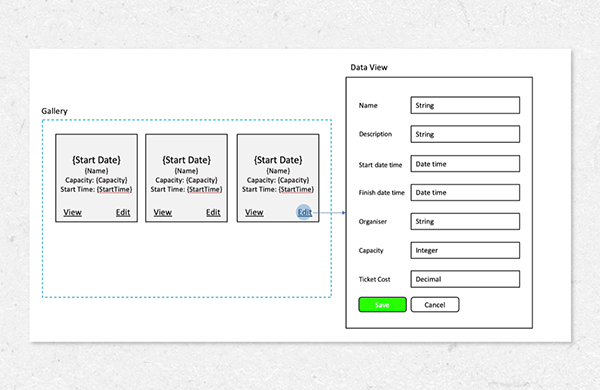The width and height of the screenshot is (600, 390).
Task: Click the Cancel button
Action: (435, 305)
